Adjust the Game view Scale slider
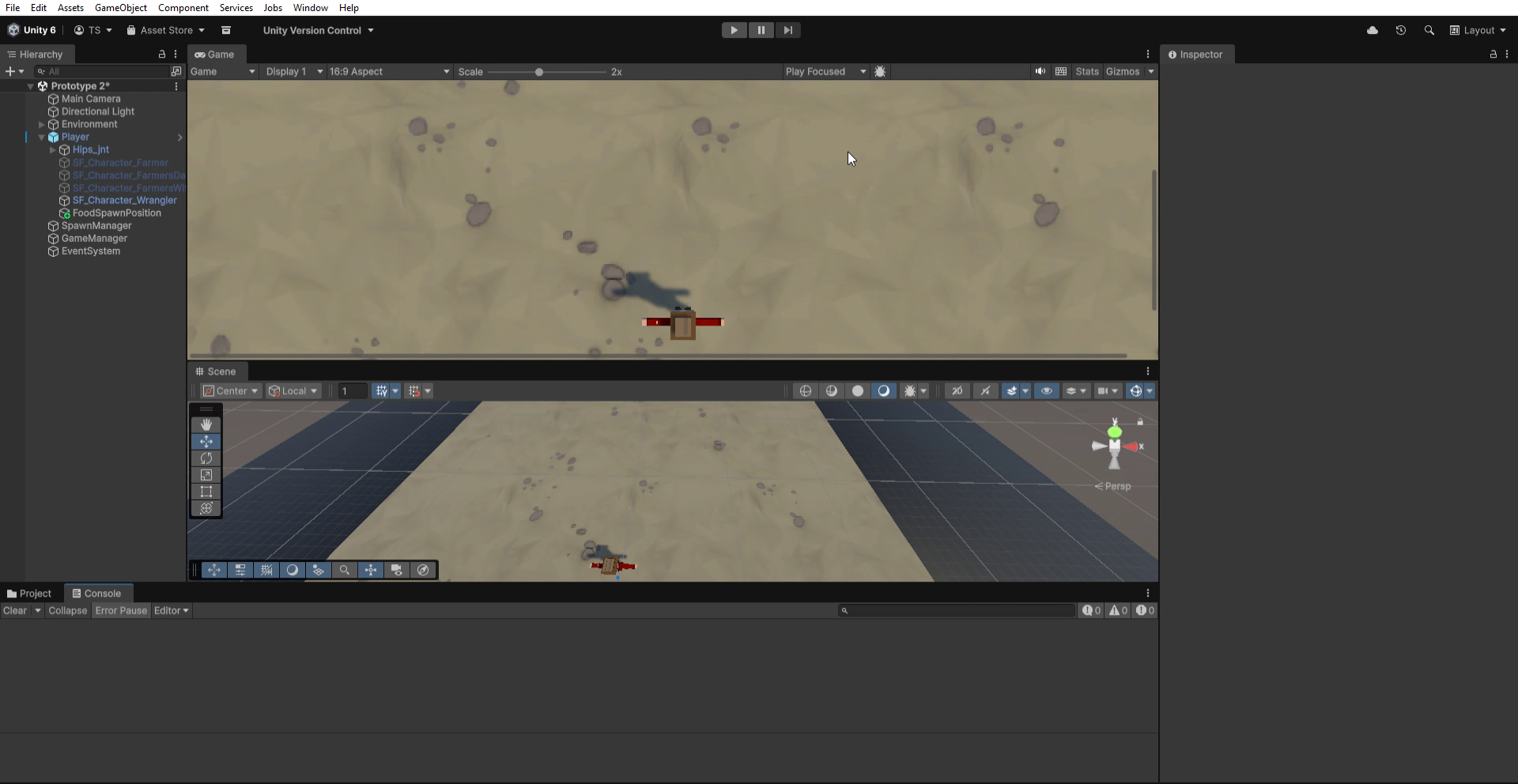 click(540, 71)
